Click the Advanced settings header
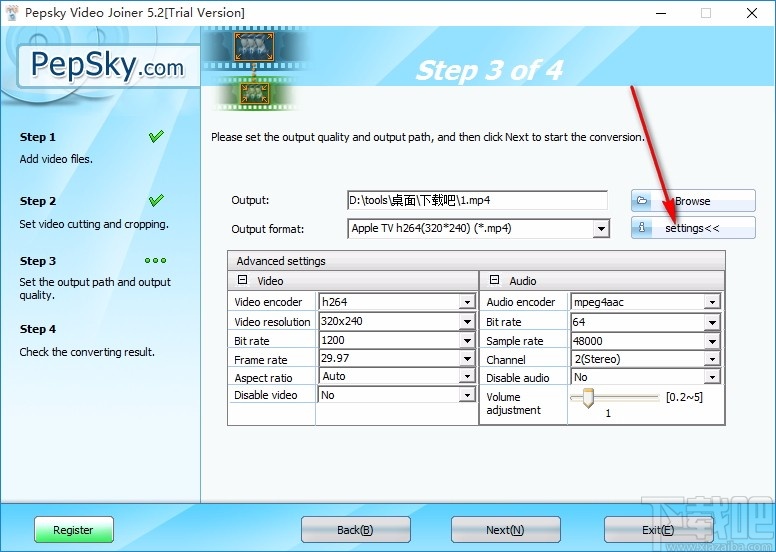 point(476,260)
